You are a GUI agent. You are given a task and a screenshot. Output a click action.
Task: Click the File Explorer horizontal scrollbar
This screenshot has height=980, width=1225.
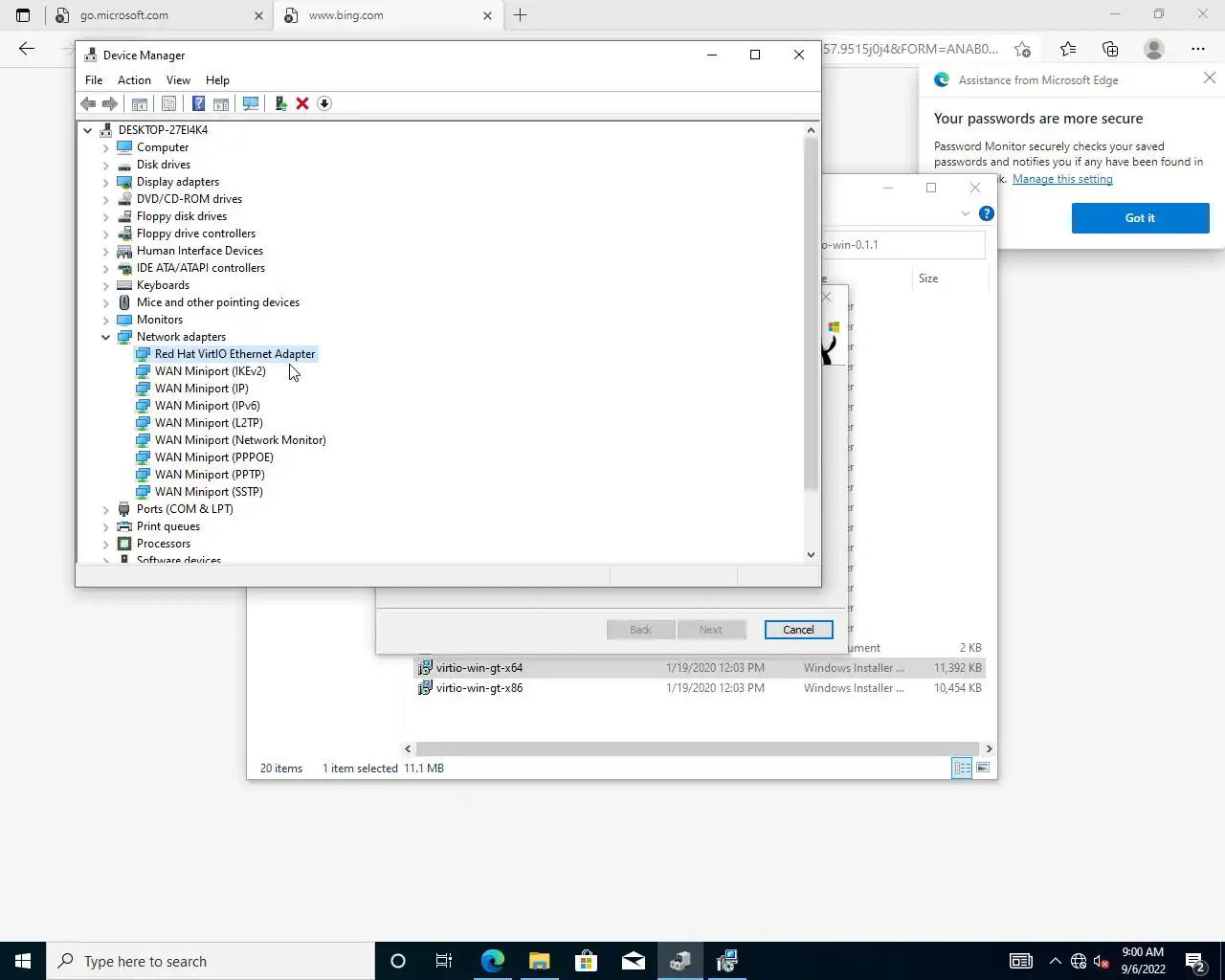tap(698, 748)
